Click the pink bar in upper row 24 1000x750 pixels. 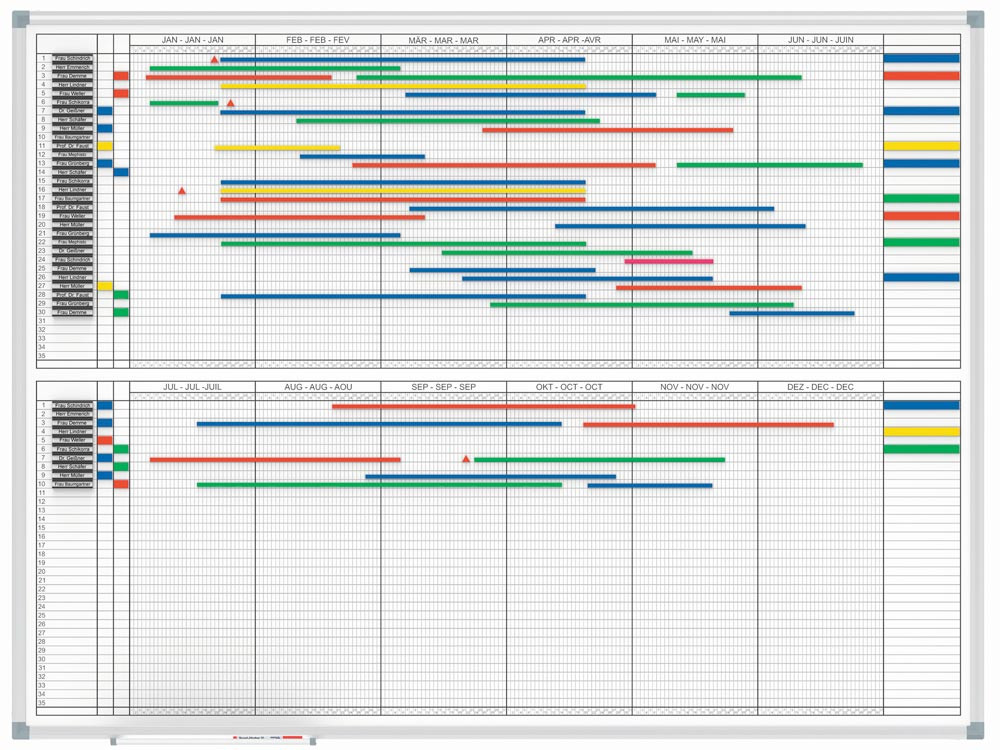coord(669,261)
